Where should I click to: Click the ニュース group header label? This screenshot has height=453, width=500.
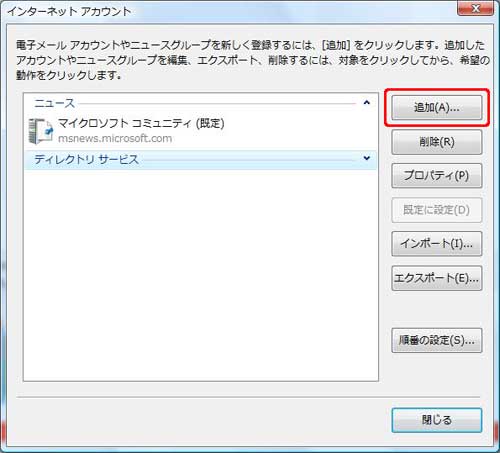point(55,103)
